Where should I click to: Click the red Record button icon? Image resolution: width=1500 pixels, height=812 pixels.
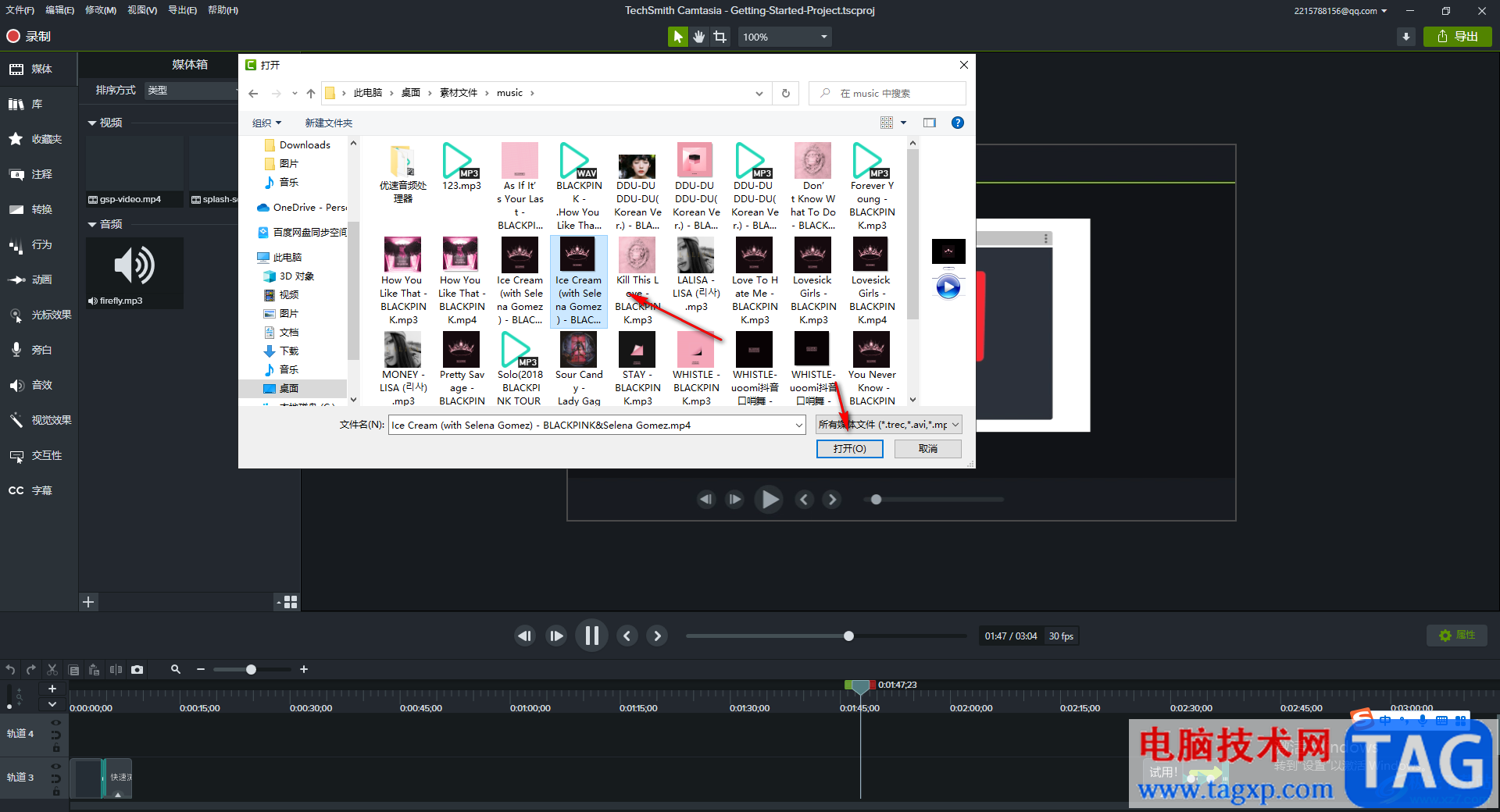[13, 36]
